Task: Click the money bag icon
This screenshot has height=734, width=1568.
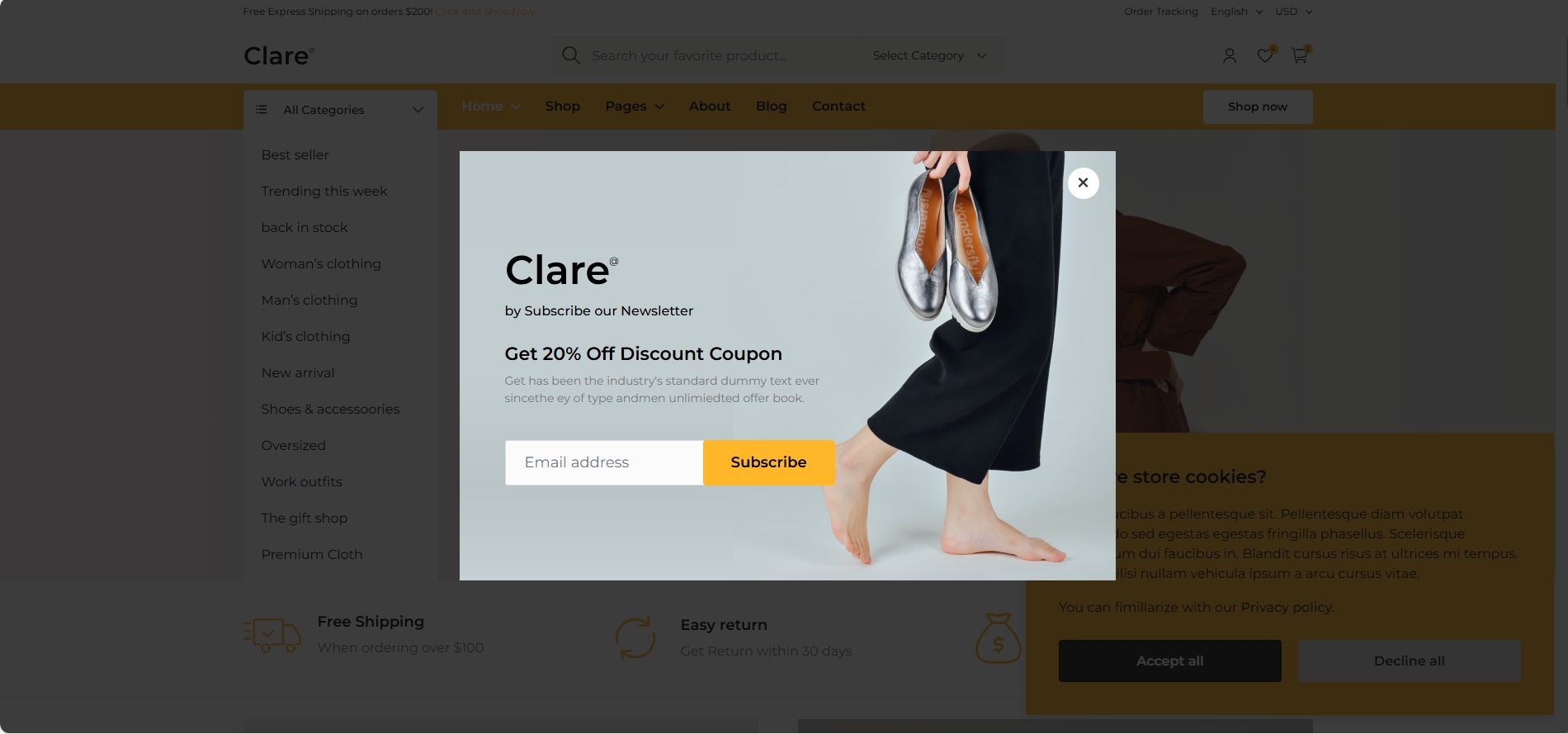Action: click(999, 638)
